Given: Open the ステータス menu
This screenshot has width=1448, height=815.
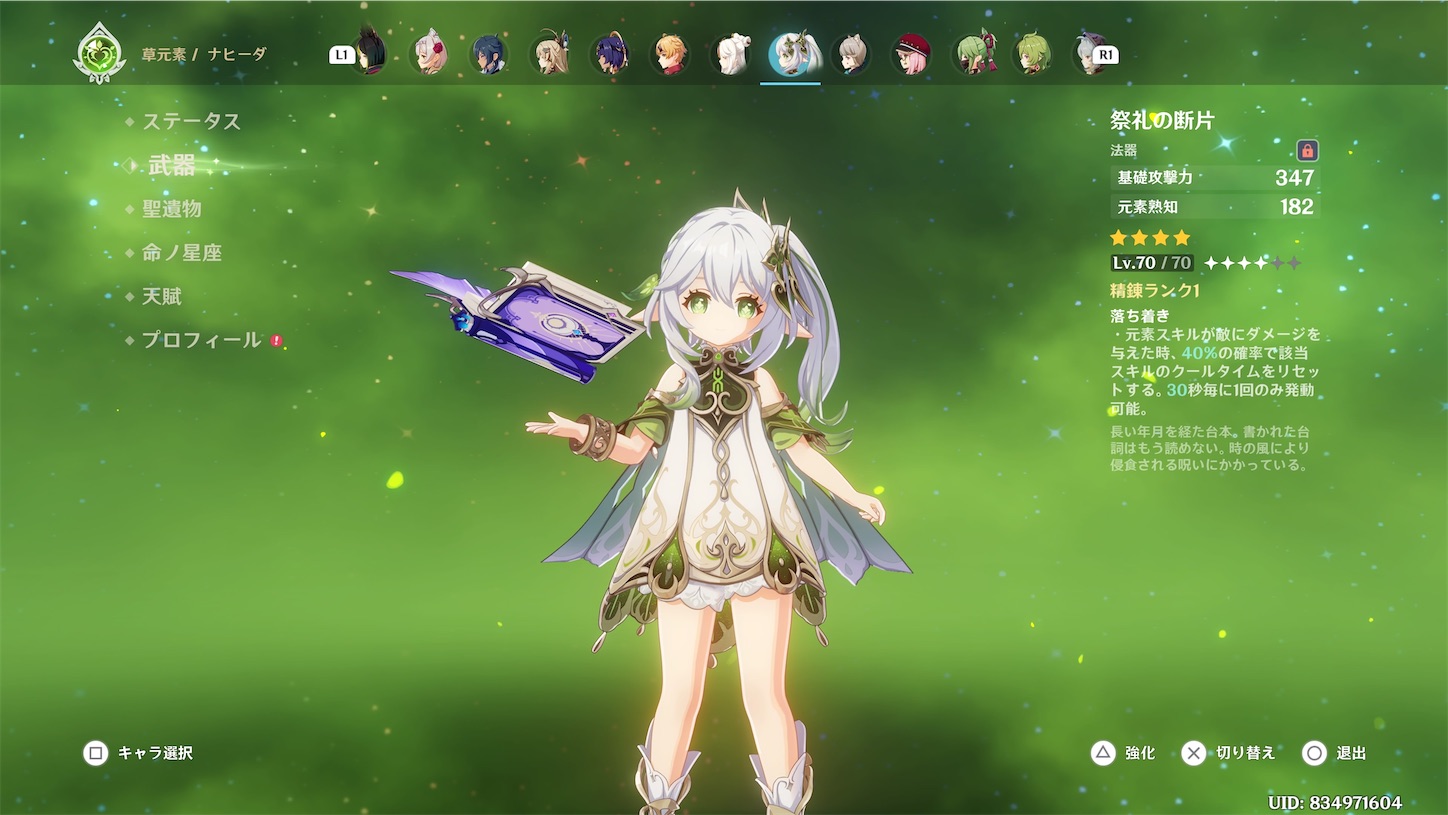Looking at the screenshot, I should (191, 121).
